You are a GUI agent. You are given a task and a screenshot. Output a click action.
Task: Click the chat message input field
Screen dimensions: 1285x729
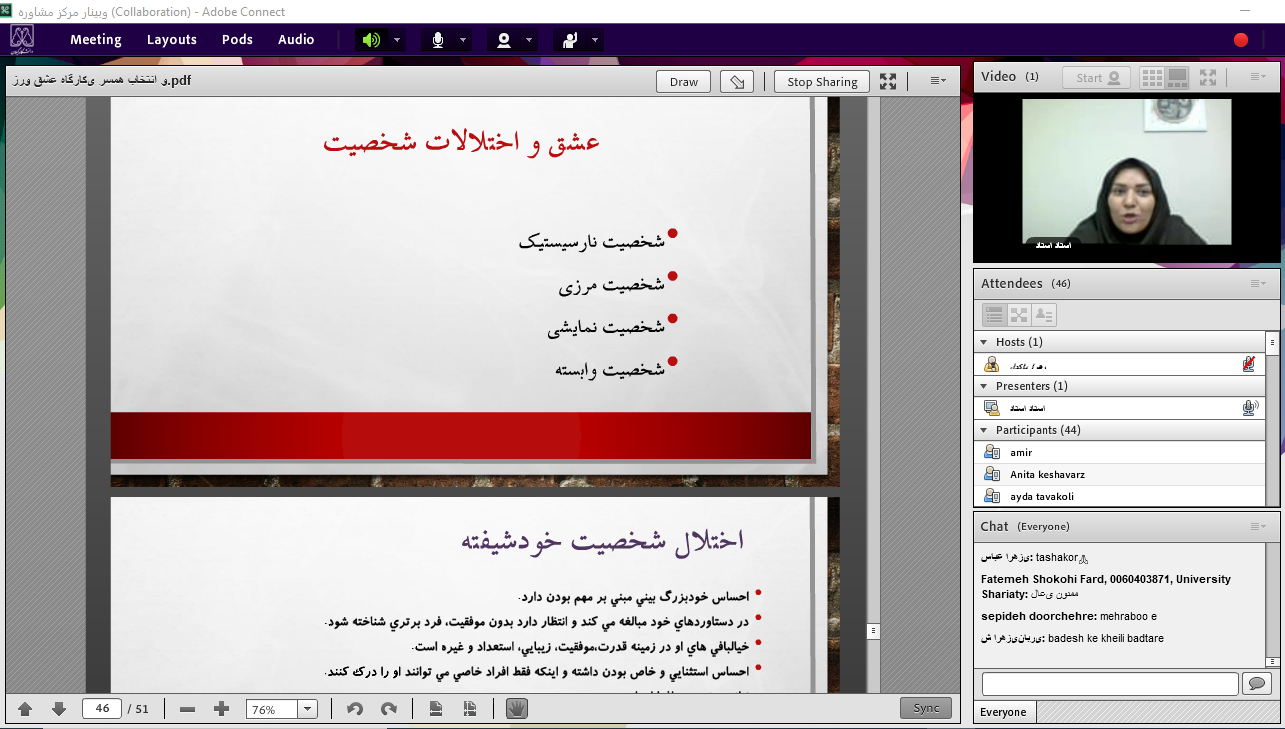point(1110,684)
